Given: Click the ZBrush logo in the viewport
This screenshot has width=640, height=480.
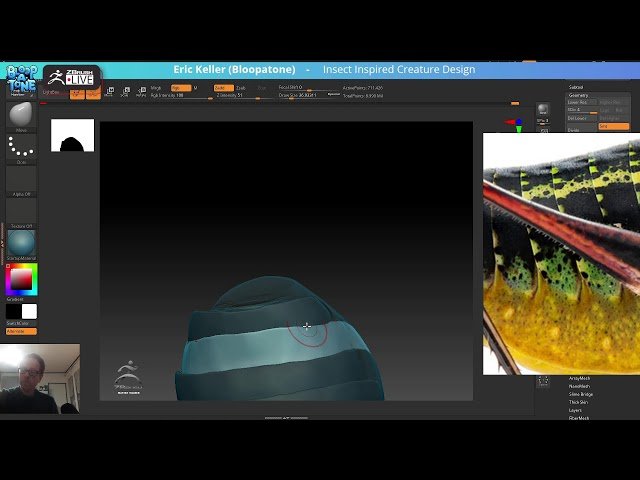Looking at the screenshot, I should [x=127, y=375].
